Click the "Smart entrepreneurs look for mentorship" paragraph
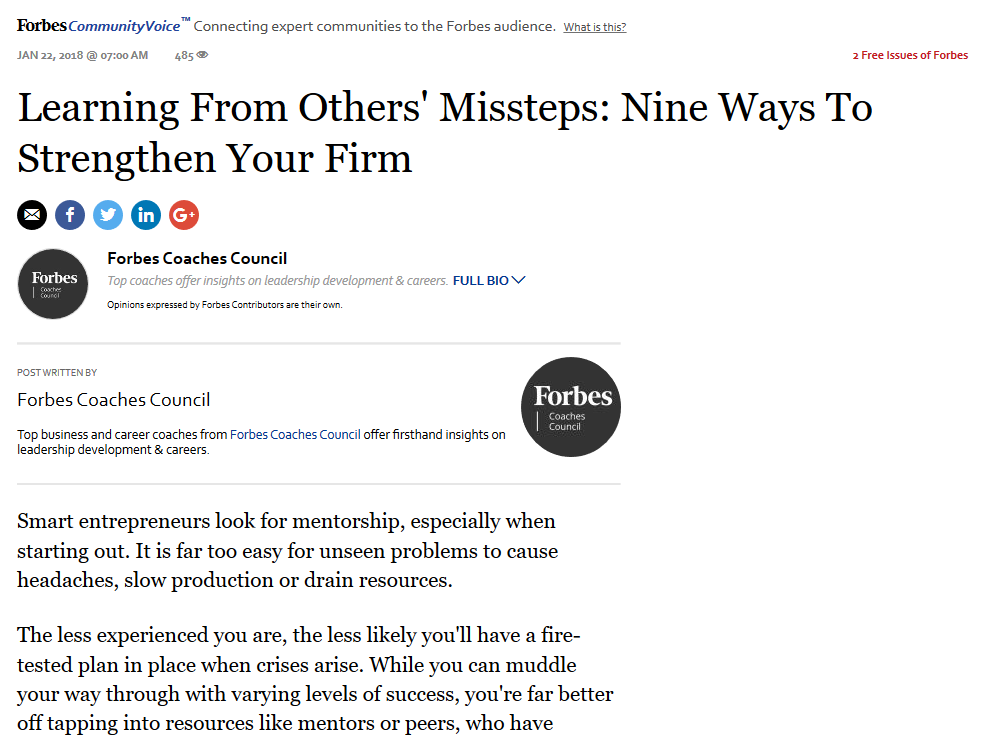 click(287, 550)
